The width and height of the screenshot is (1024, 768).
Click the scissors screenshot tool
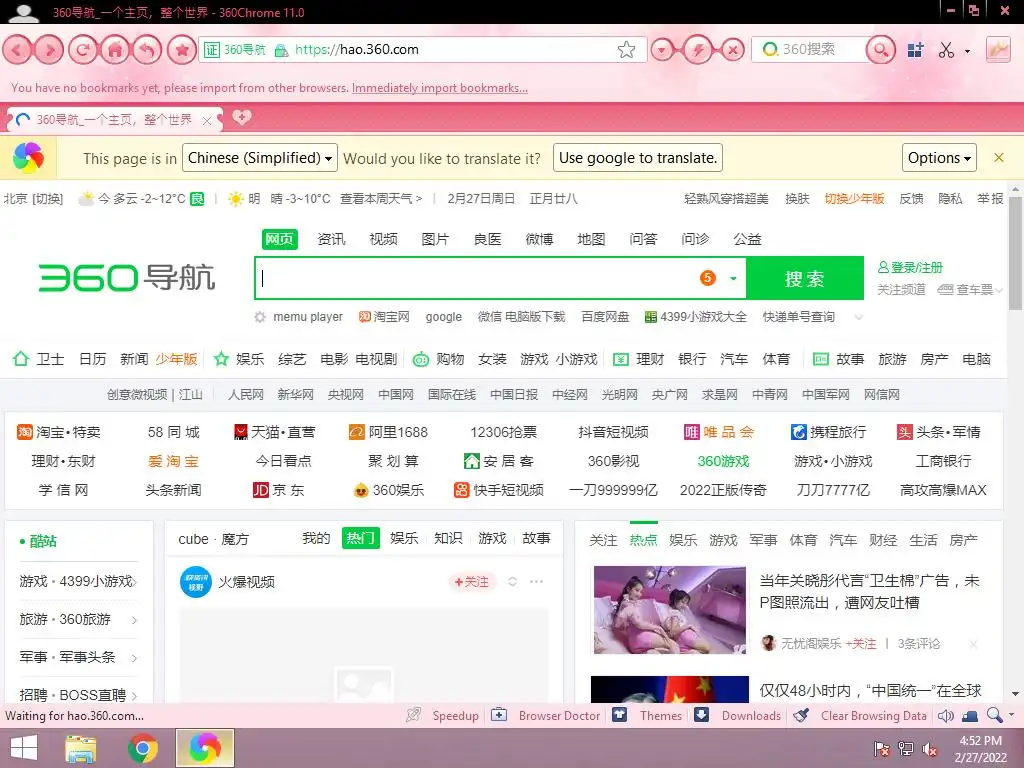click(x=946, y=50)
